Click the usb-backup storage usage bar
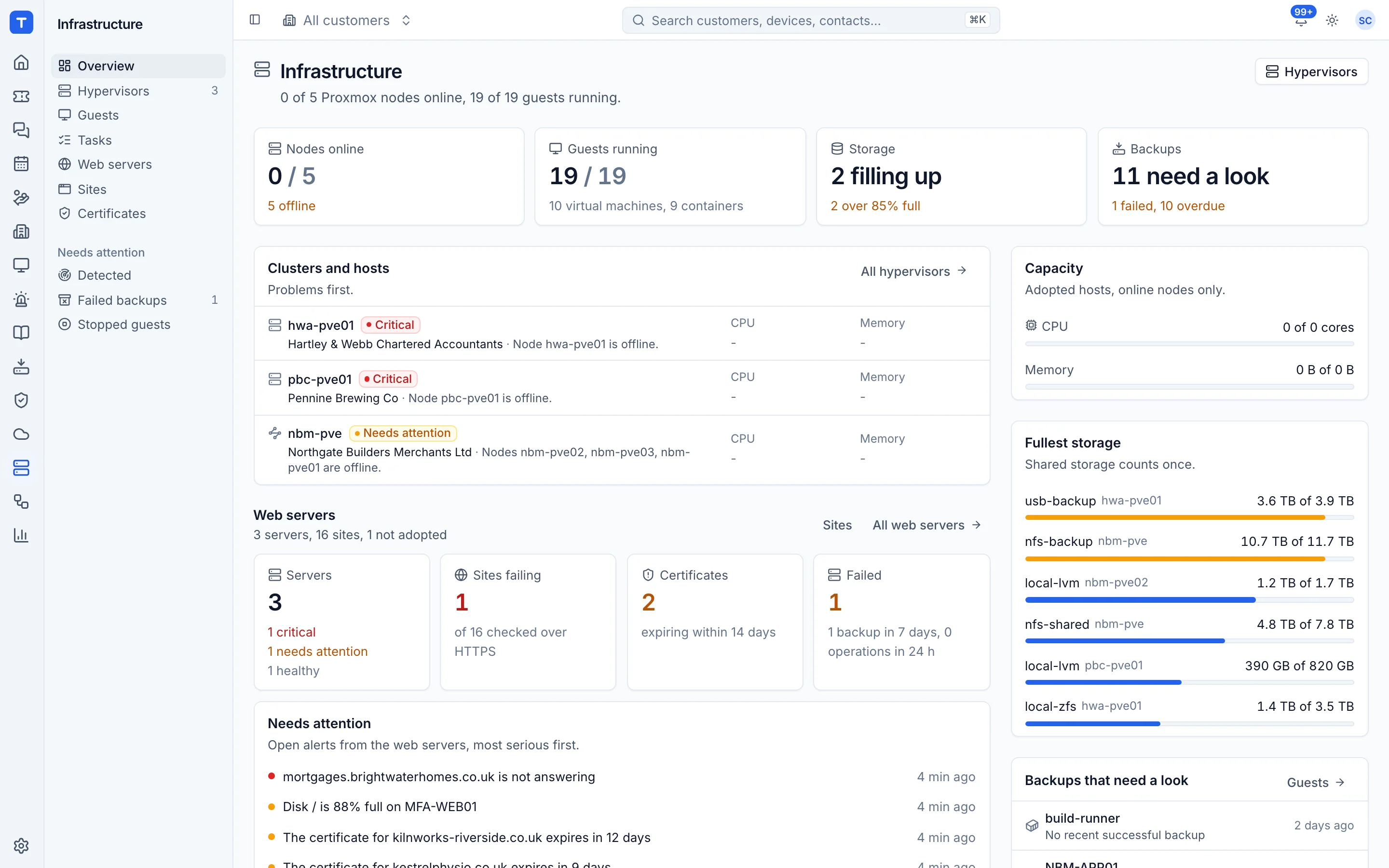 coord(1189,518)
